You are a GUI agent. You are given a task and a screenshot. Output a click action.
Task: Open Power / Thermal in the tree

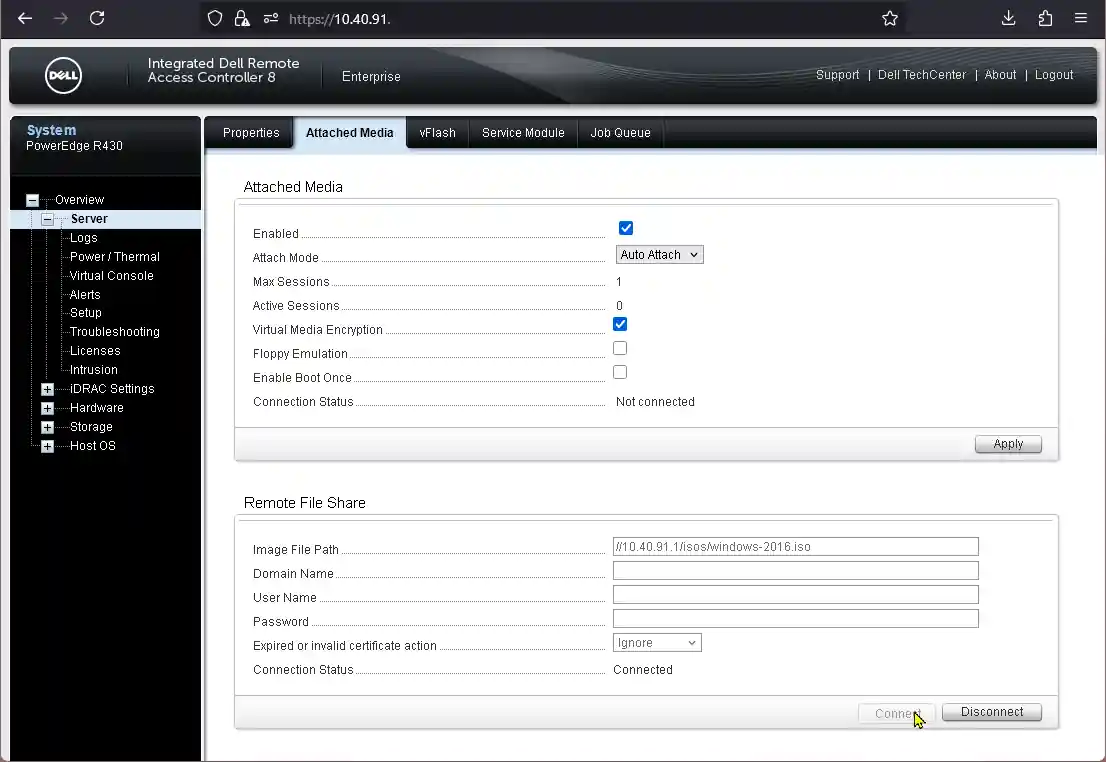click(x=114, y=257)
